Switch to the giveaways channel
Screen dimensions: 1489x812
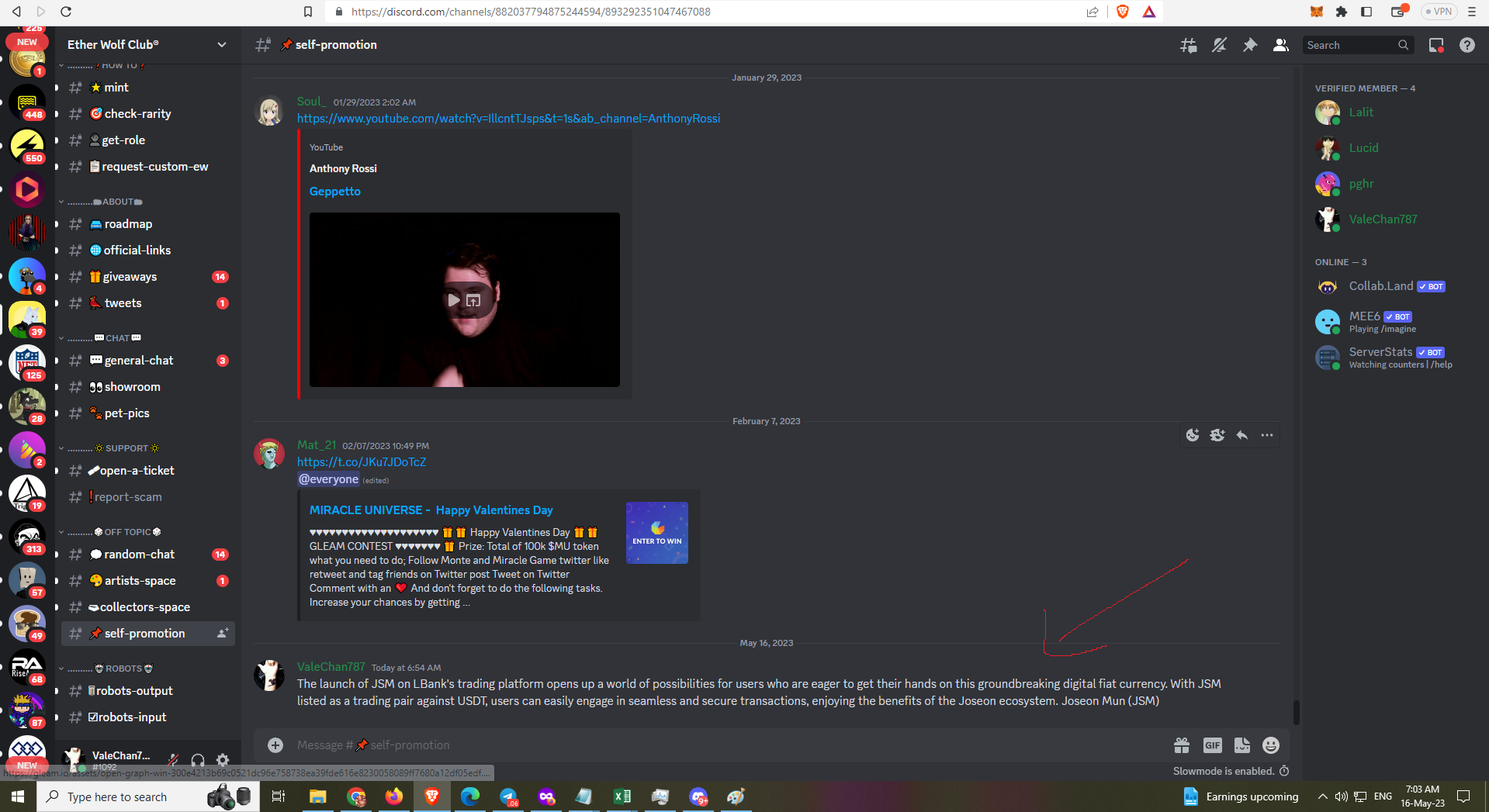147,277
